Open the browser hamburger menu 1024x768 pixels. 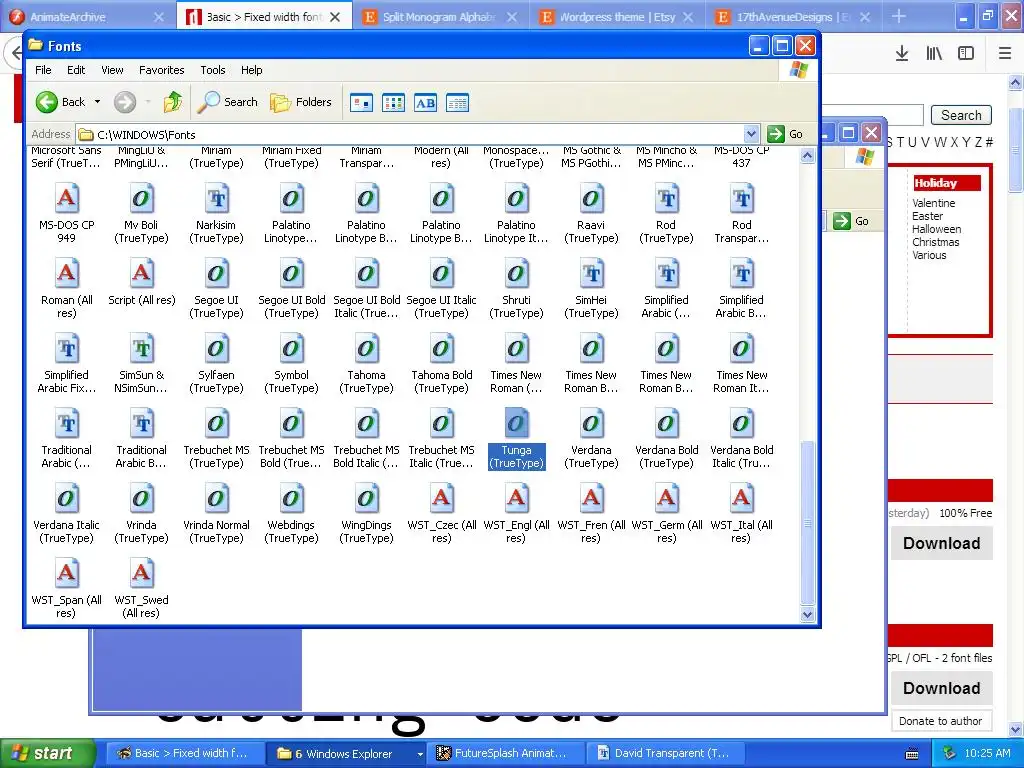1005,54
